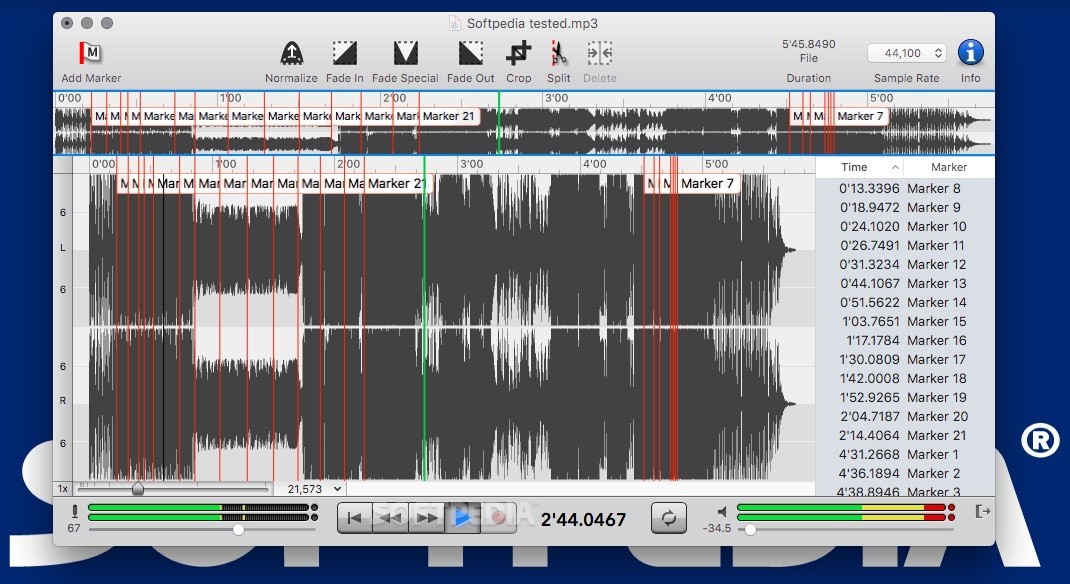This screenshot has height=584, width=1070.
Task: Click the 2'44.0467 playback time display
Action: pos(583,520)
